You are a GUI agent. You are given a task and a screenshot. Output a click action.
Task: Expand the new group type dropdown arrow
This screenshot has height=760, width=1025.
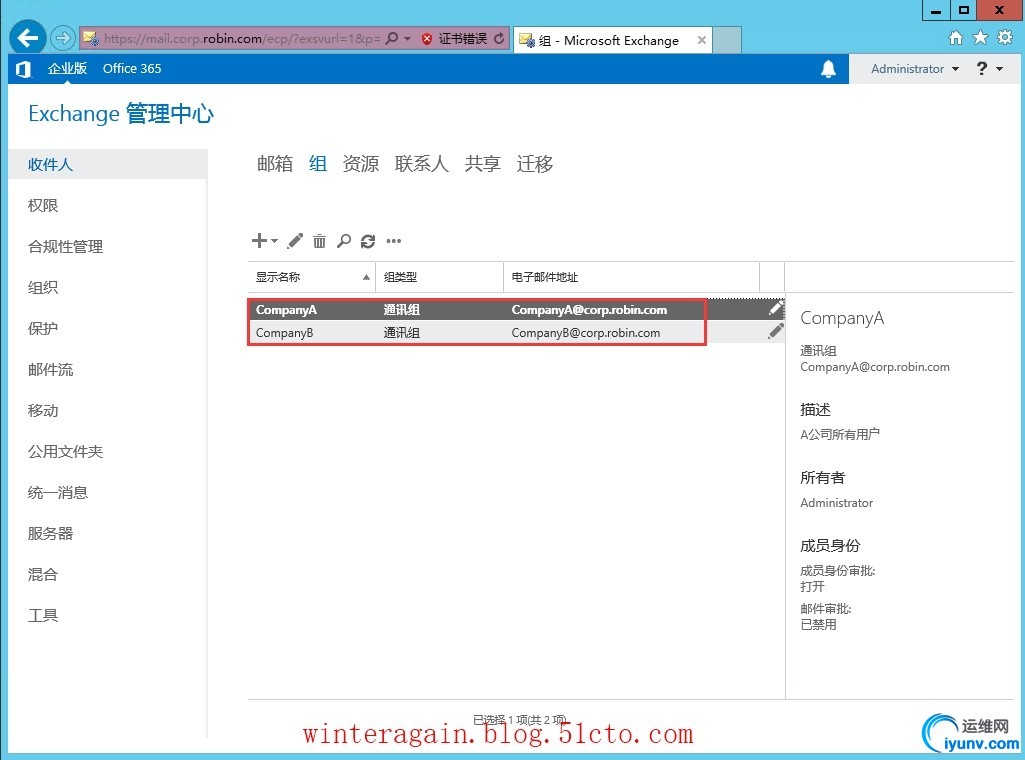pos(275,240)
